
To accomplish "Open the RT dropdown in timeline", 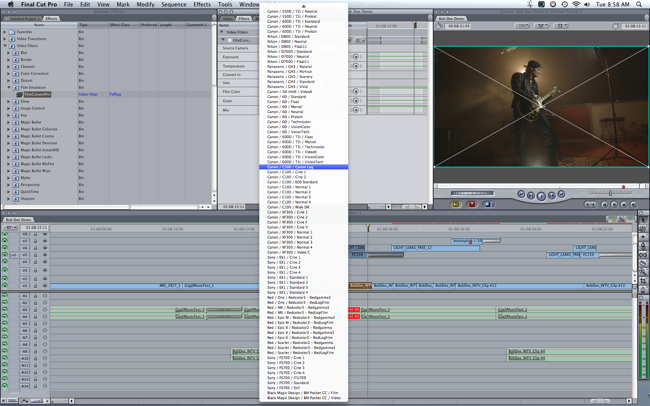I will point(10,228).
